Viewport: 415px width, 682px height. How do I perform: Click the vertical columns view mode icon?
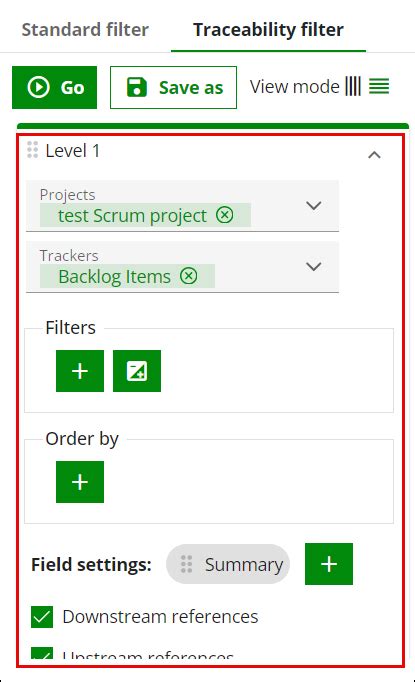(353, 86)
